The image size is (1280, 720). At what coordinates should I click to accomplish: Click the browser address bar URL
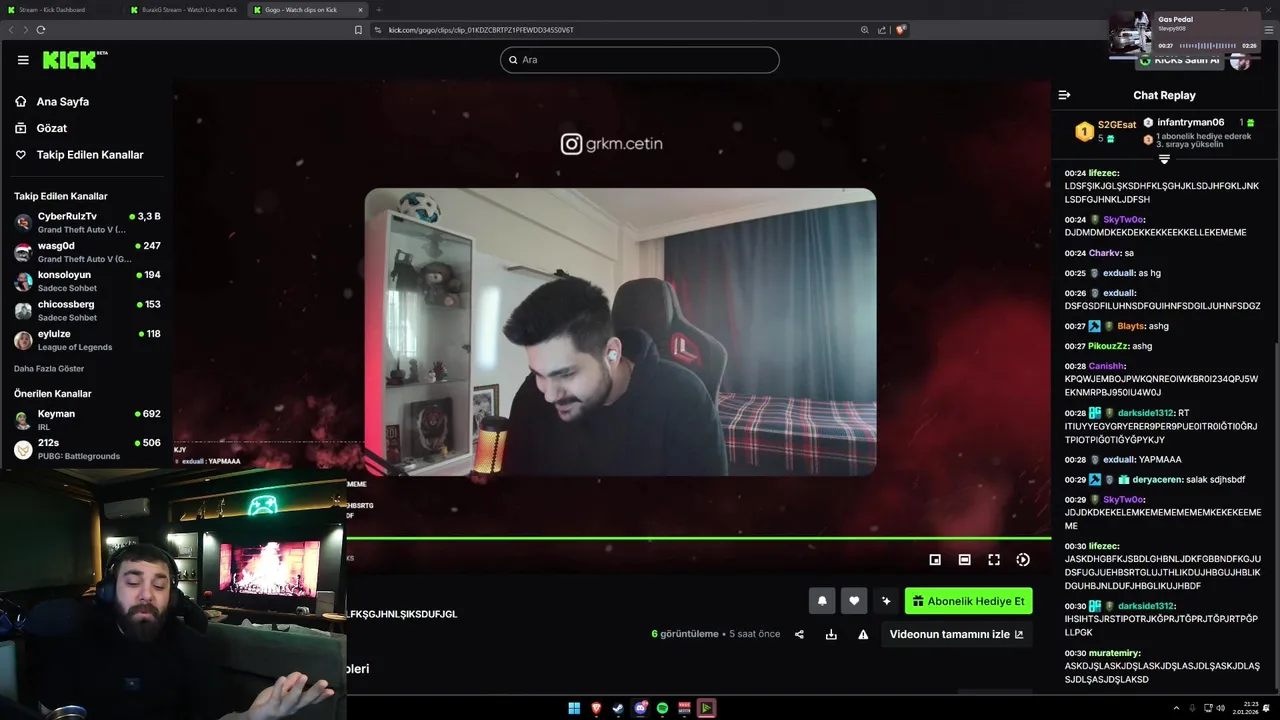[481, 30]
